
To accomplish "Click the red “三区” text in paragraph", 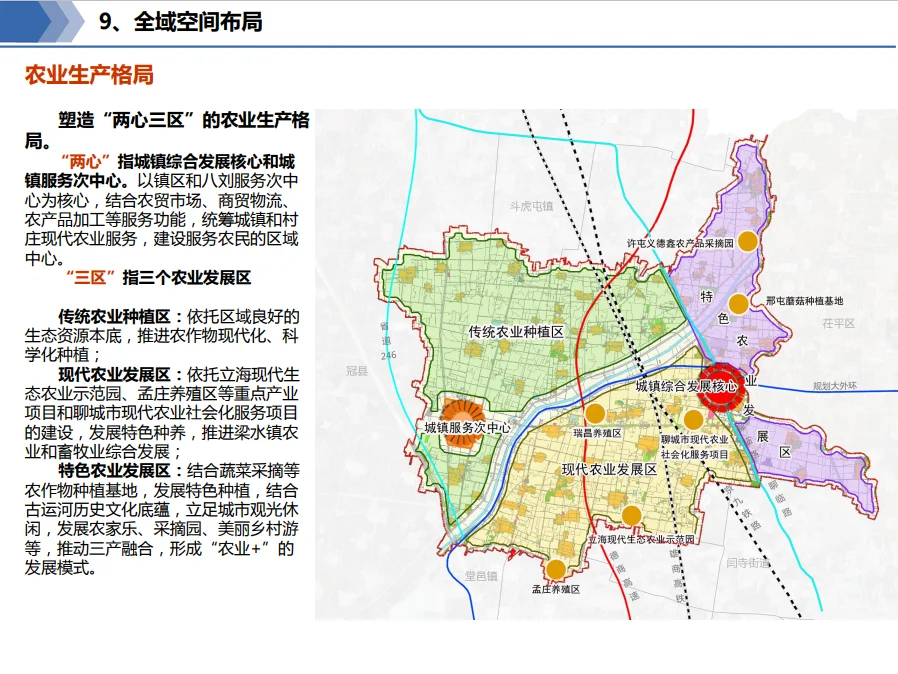I will pyautogui.click(x=92, y=277).
